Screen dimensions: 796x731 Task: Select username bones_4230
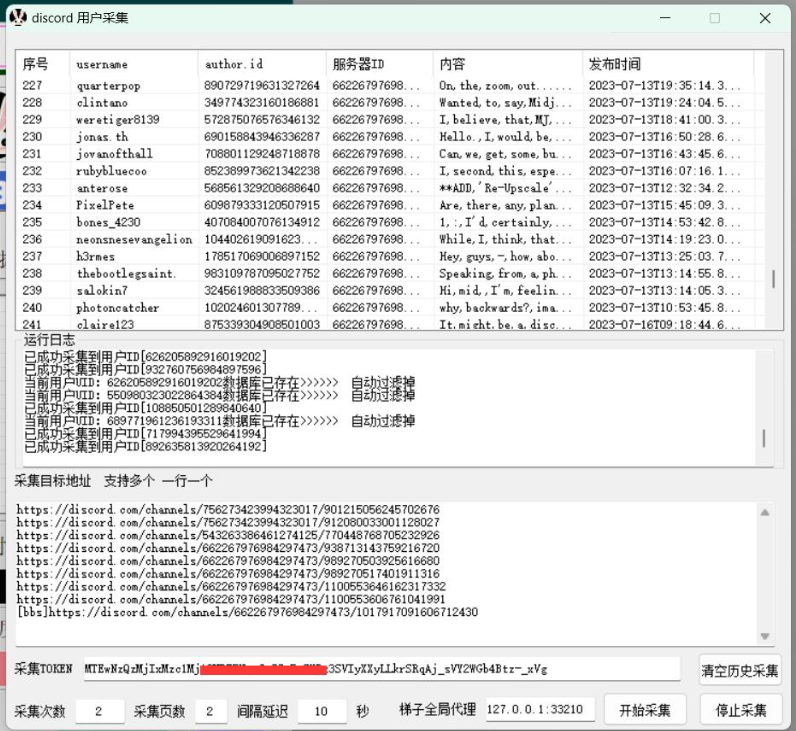click(108, 222)
